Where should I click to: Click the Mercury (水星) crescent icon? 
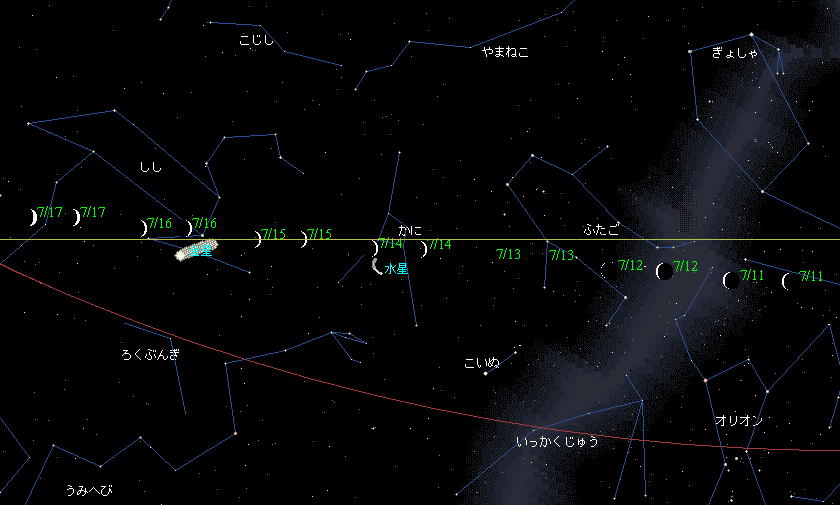(x=376, y=266)
